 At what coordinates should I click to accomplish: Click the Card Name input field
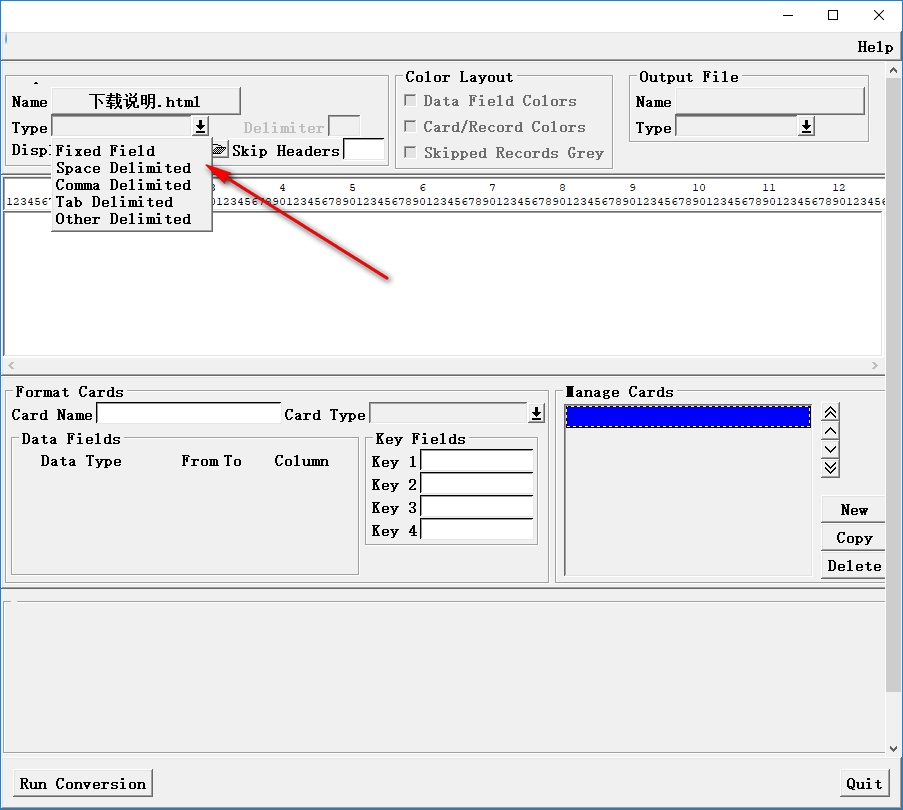pos(188,414)
